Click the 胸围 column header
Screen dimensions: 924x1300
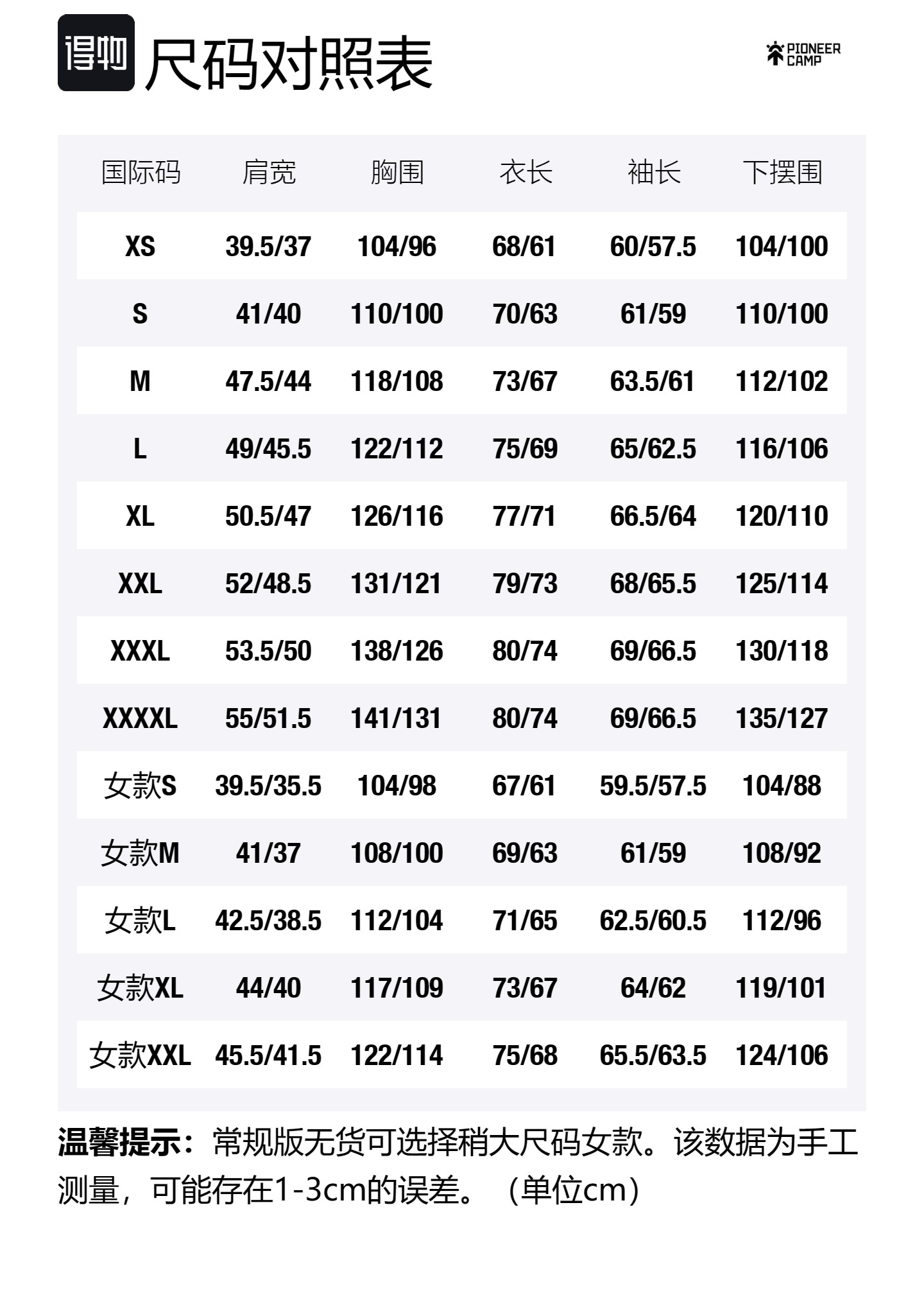(x=397, y=173)
